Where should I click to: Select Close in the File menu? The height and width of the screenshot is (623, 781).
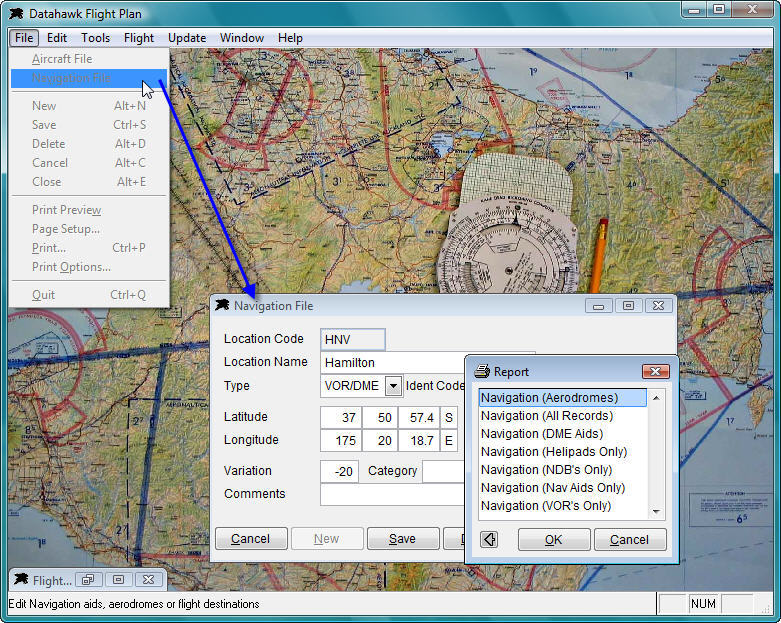(x=89, y=182)
